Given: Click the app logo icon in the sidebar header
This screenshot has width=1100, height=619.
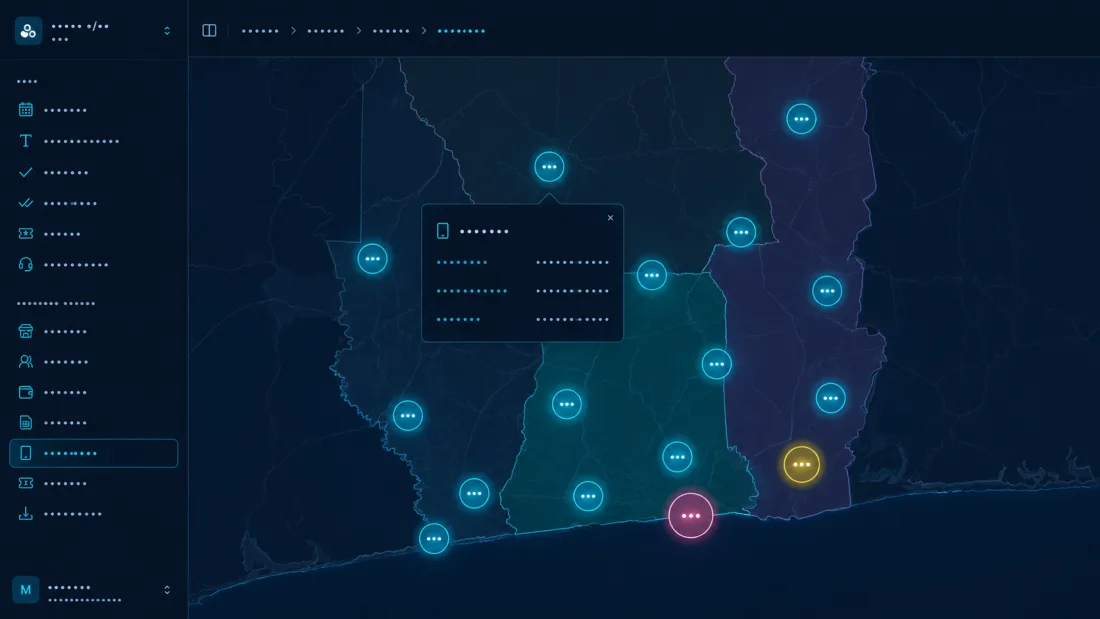Looking at the screenshot, I should coord(28,31).
